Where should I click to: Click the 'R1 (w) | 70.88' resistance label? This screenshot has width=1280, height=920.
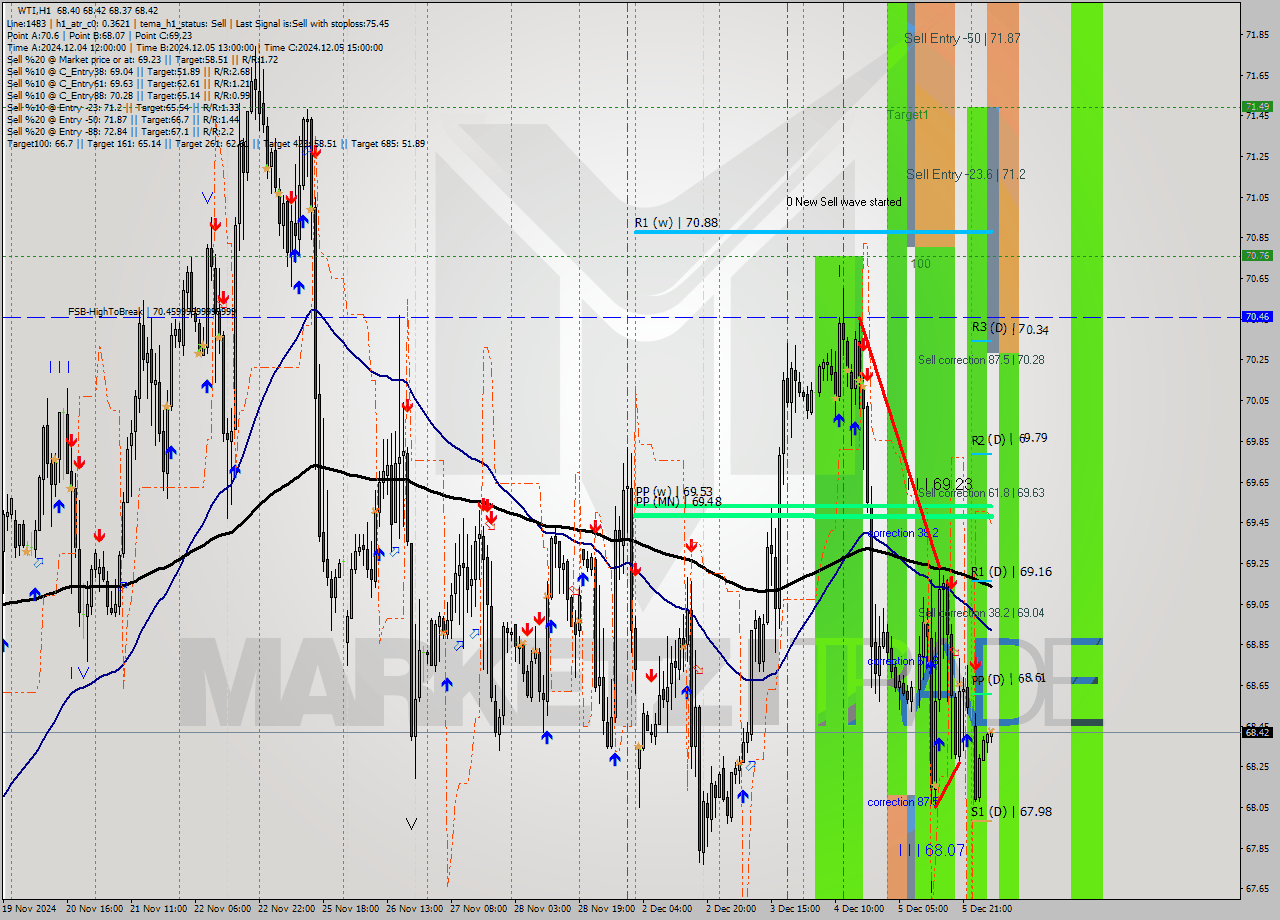pyautogui.click(x=675, y=223)
